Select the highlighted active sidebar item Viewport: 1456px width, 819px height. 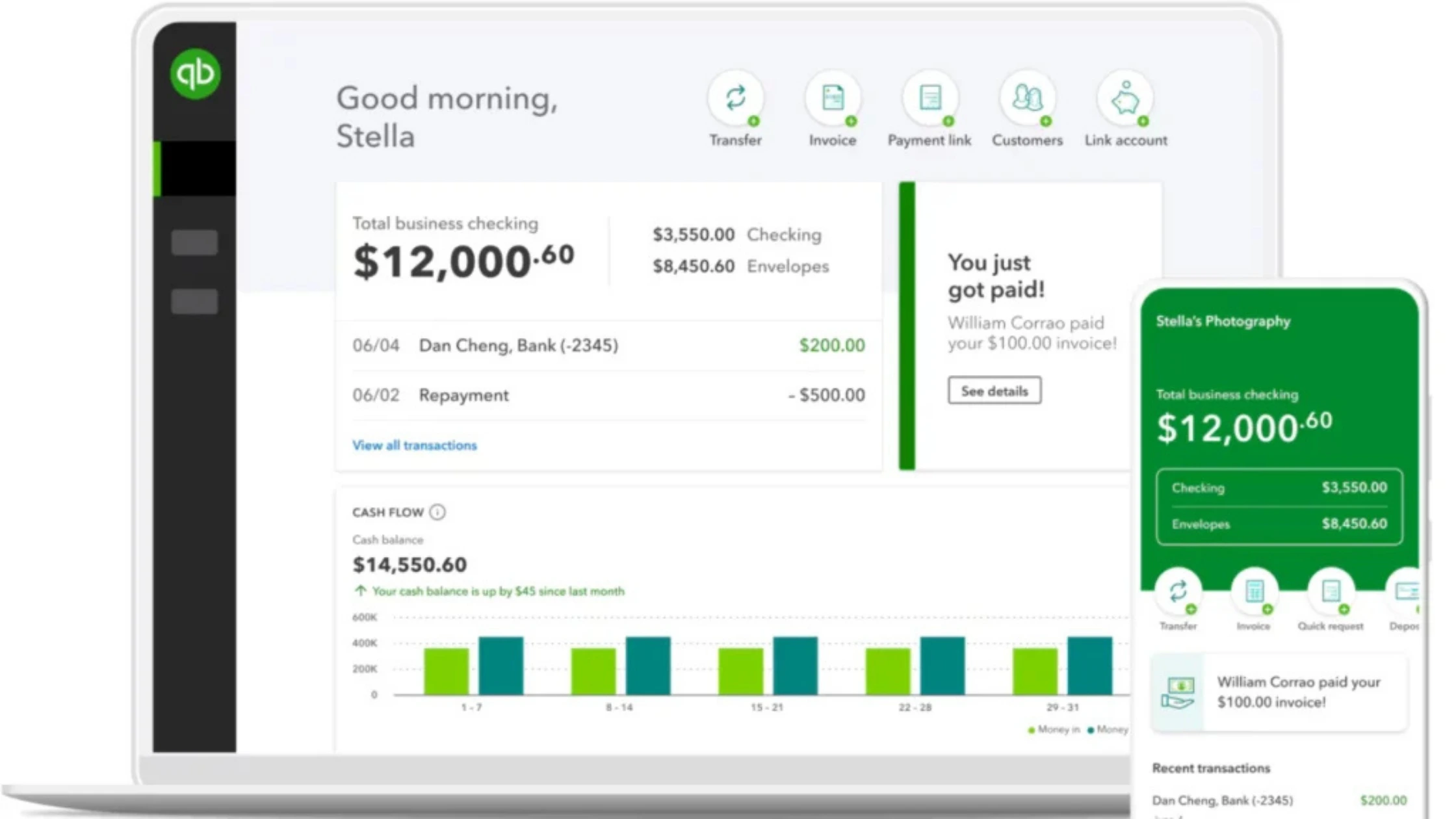click(x=195, y=168)
